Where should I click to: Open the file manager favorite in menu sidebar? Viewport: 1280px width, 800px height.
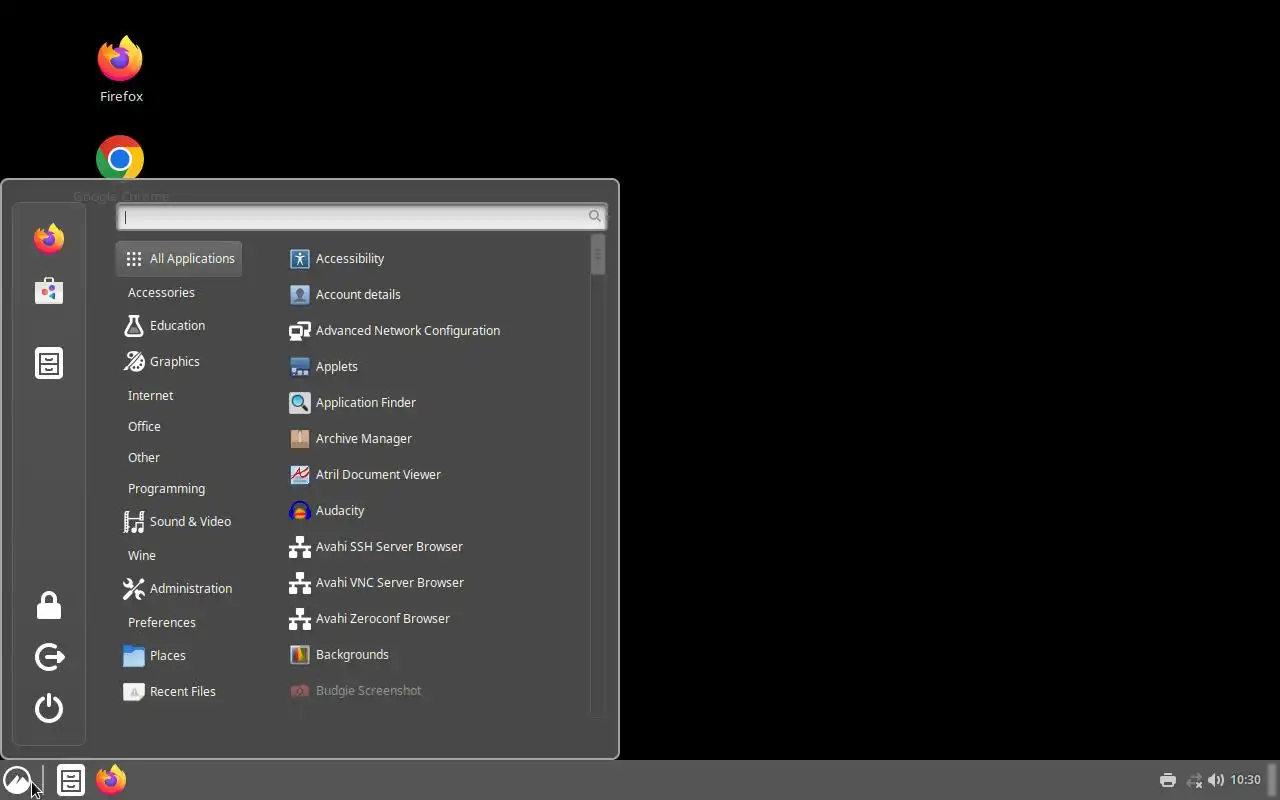[49, 363]
